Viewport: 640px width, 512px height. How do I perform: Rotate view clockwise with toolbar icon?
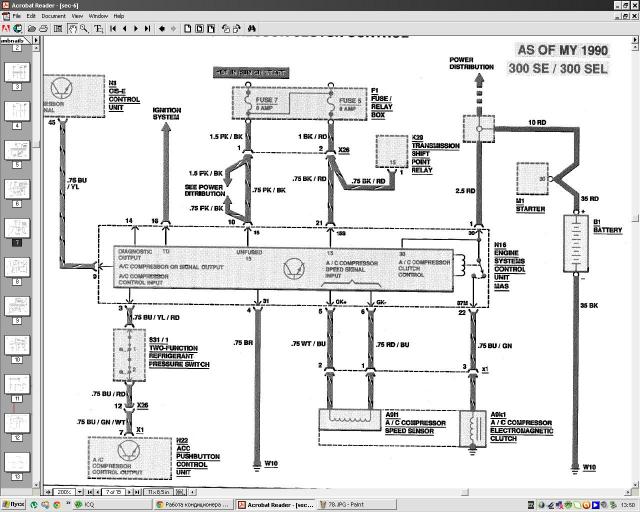coord(237,29)
